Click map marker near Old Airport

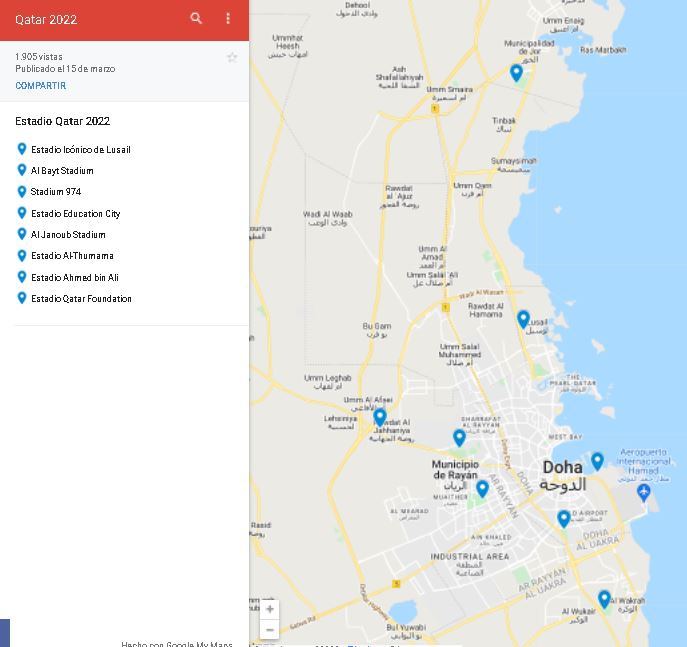563,519
